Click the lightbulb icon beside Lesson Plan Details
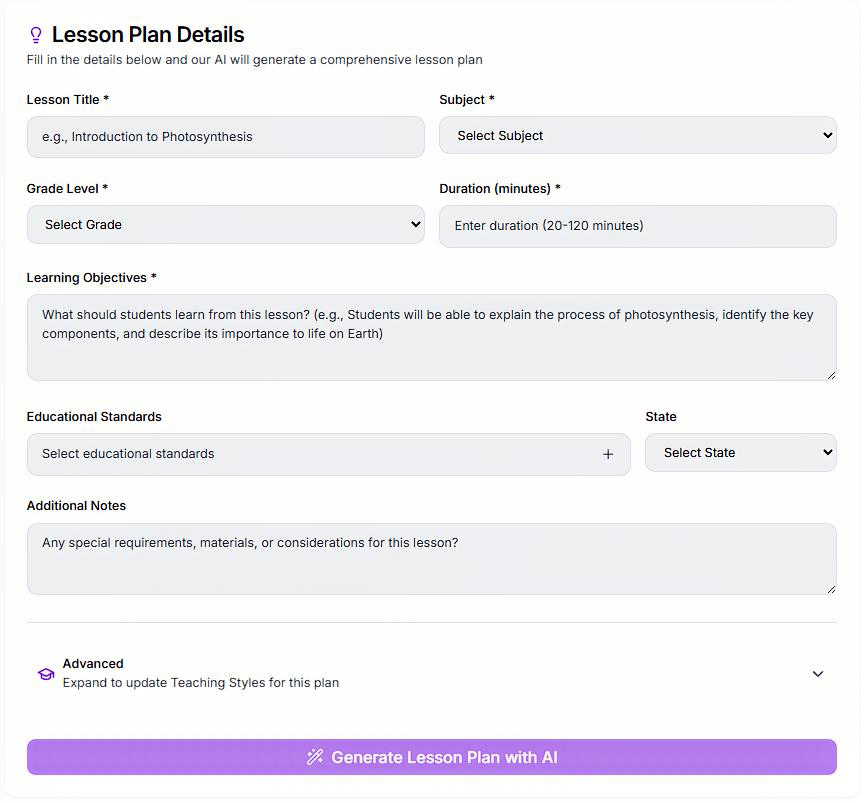The height and width of the screenshot is (803, 866). click(x=36, y=36)
